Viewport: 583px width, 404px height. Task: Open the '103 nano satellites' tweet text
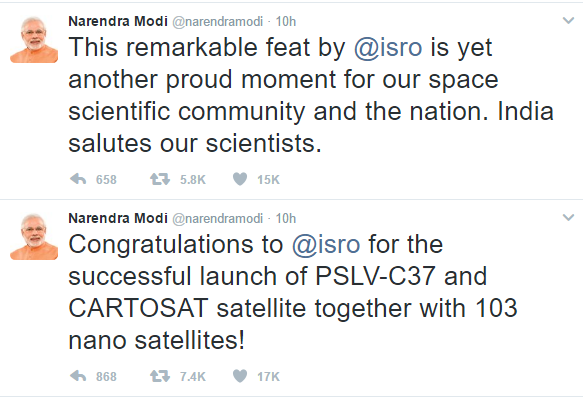(x=293, y=292)
